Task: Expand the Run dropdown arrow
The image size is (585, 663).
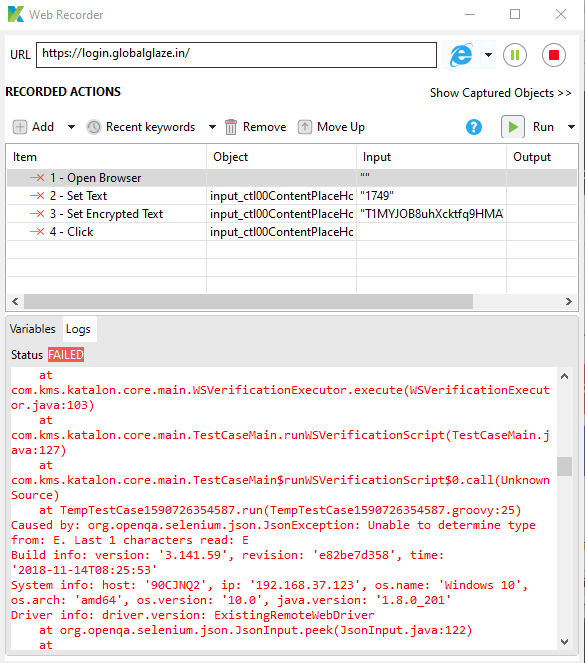Action: click(571, 127)
